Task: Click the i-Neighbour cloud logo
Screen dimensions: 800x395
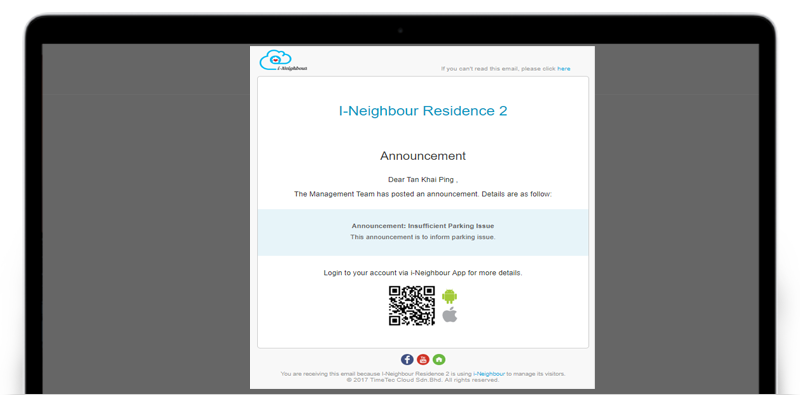Action: [283, 60]
